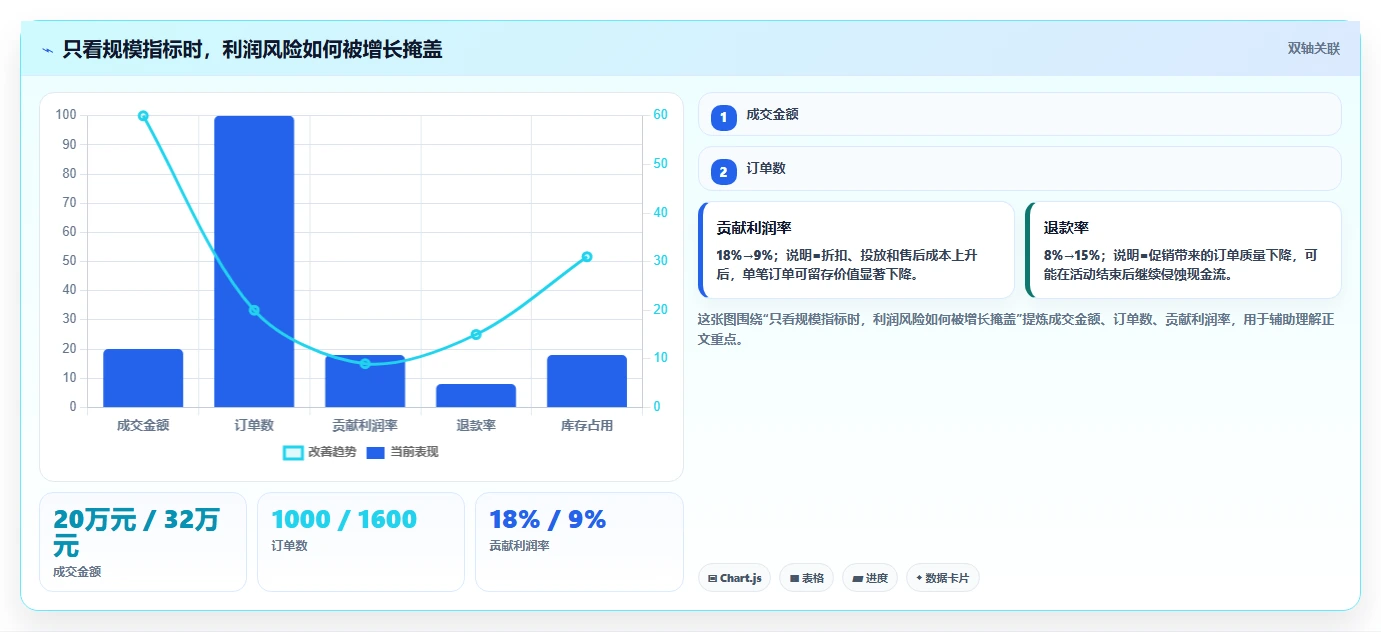Click the x-axis label 成交金额
The width and height of the screenshot is (1381, 632).
tap(143, 425)
